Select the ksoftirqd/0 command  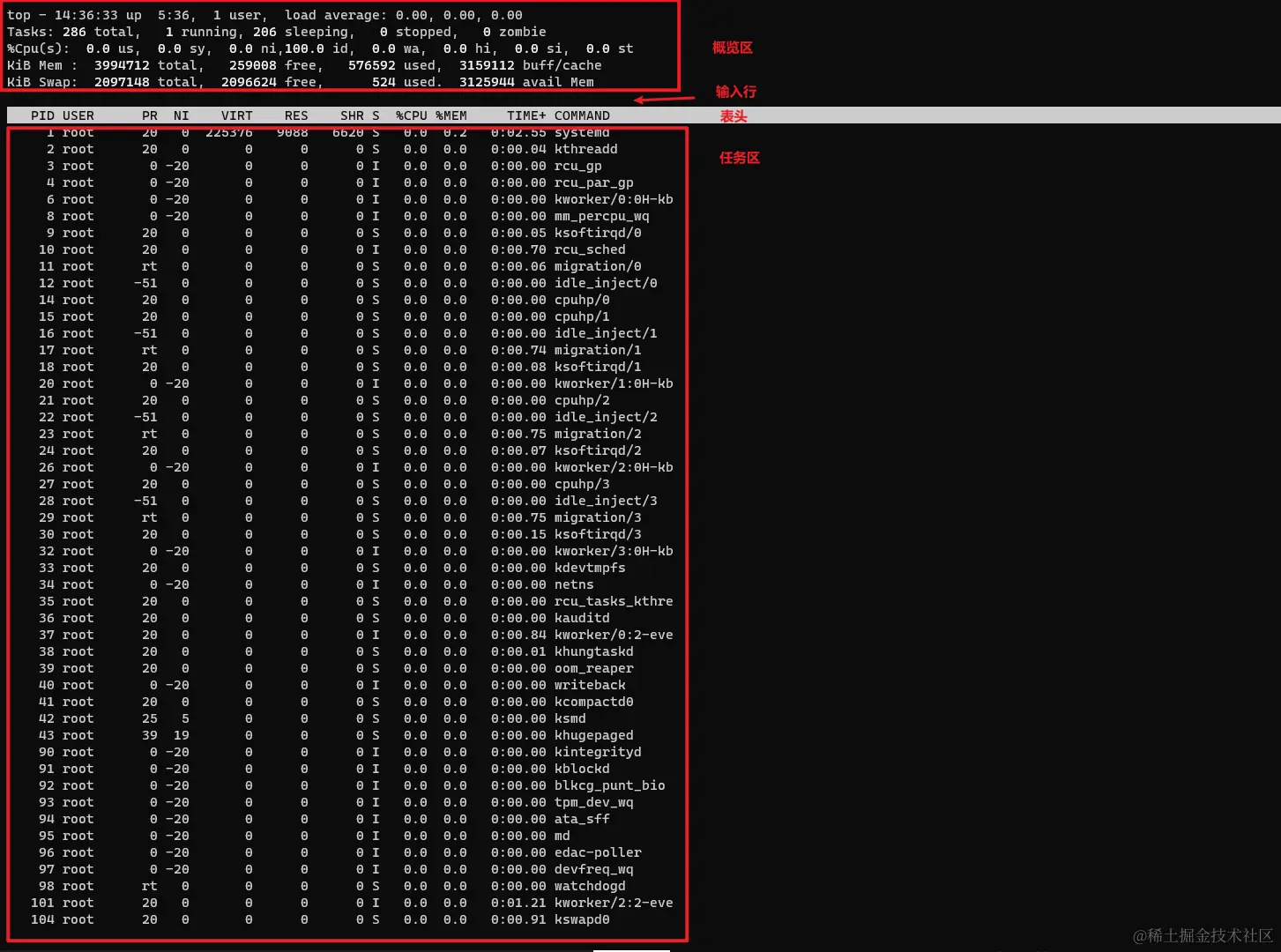(x=598, y=233)
